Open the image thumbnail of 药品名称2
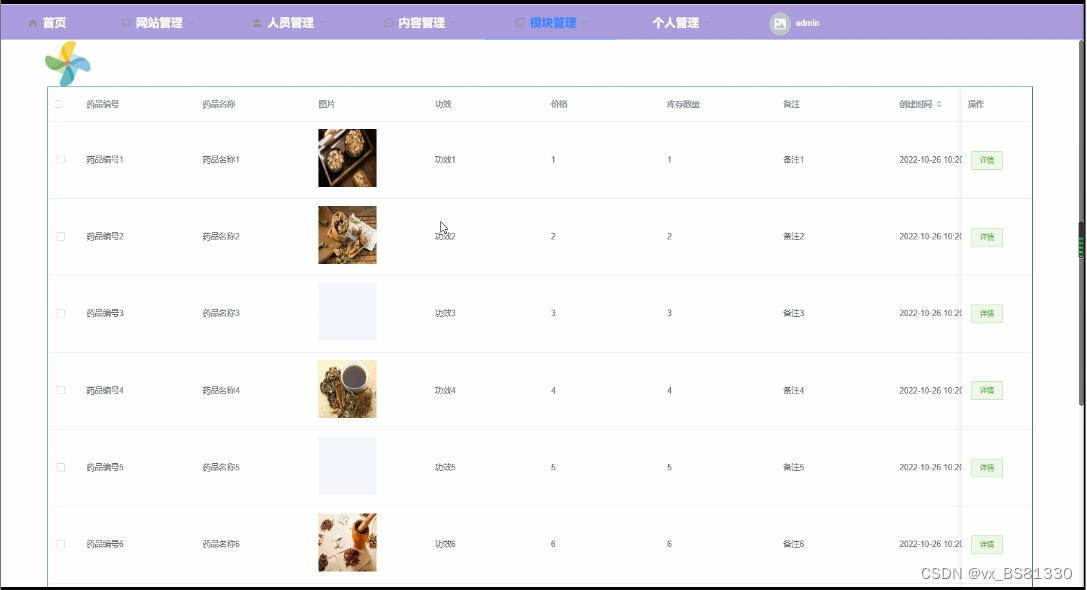This screenshot has height=590, width=1087. click(347, 235)
